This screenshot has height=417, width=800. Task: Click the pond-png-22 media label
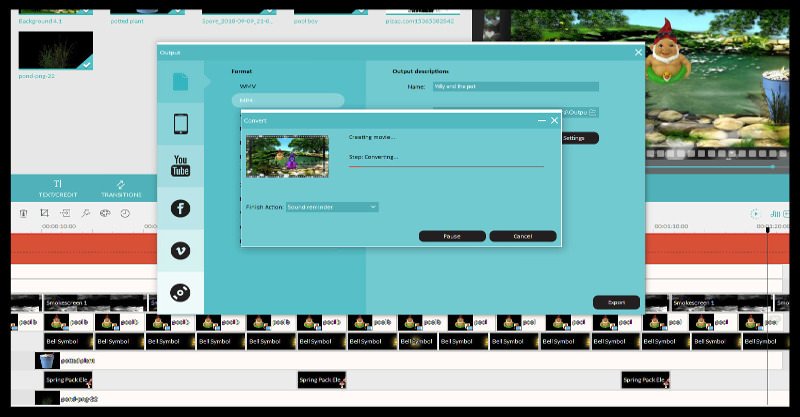click(37, 76)
